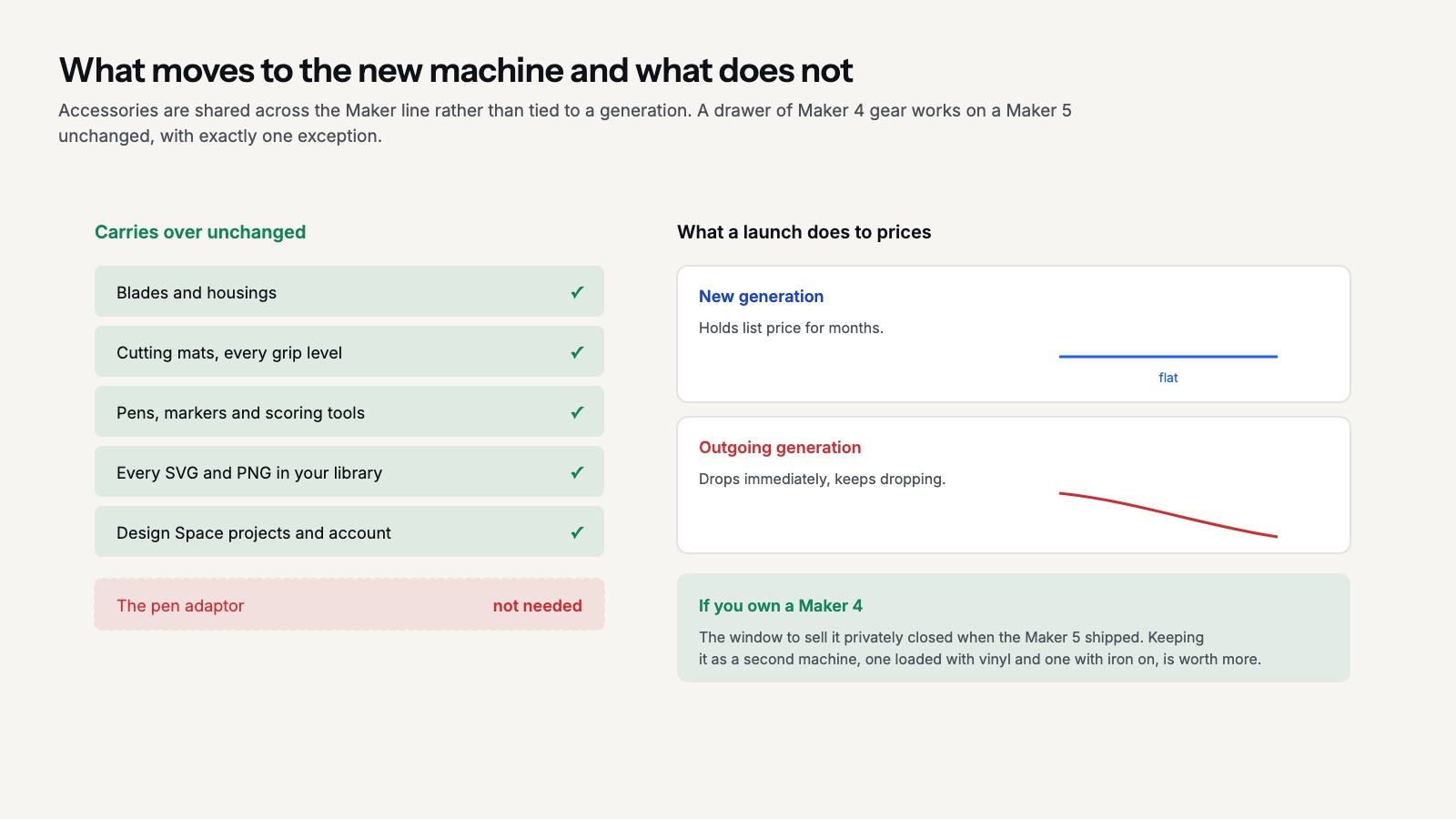Click the checkmark on the Cutting mats row
The image size is (1456, 819).
coord(577,352)
